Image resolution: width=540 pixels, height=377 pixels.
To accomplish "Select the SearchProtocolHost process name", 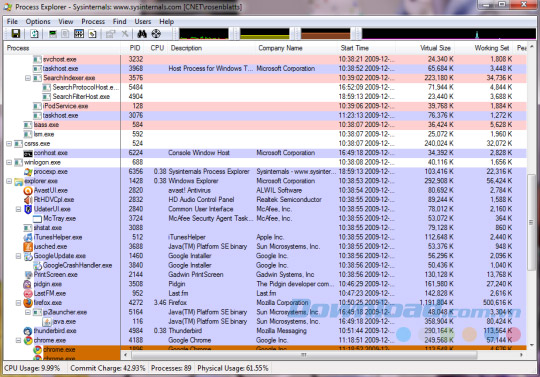I will coord(85,87).
